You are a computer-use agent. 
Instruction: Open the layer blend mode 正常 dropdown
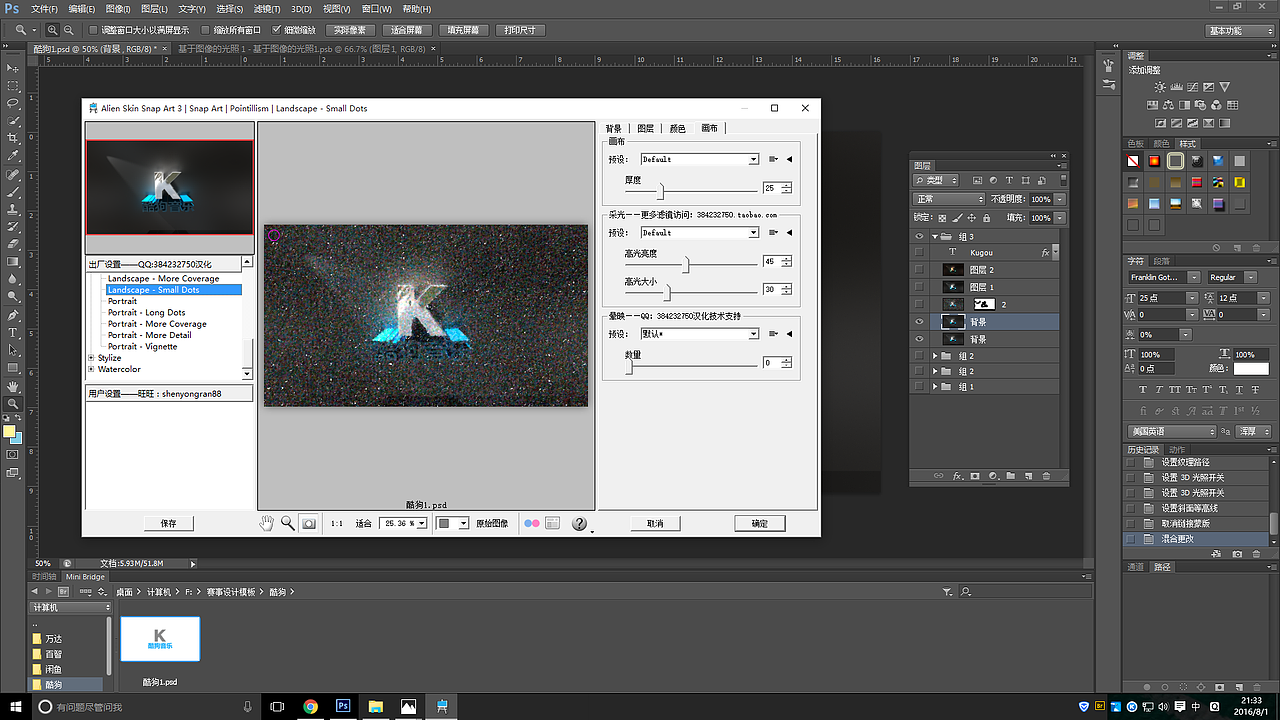[948, 199]
